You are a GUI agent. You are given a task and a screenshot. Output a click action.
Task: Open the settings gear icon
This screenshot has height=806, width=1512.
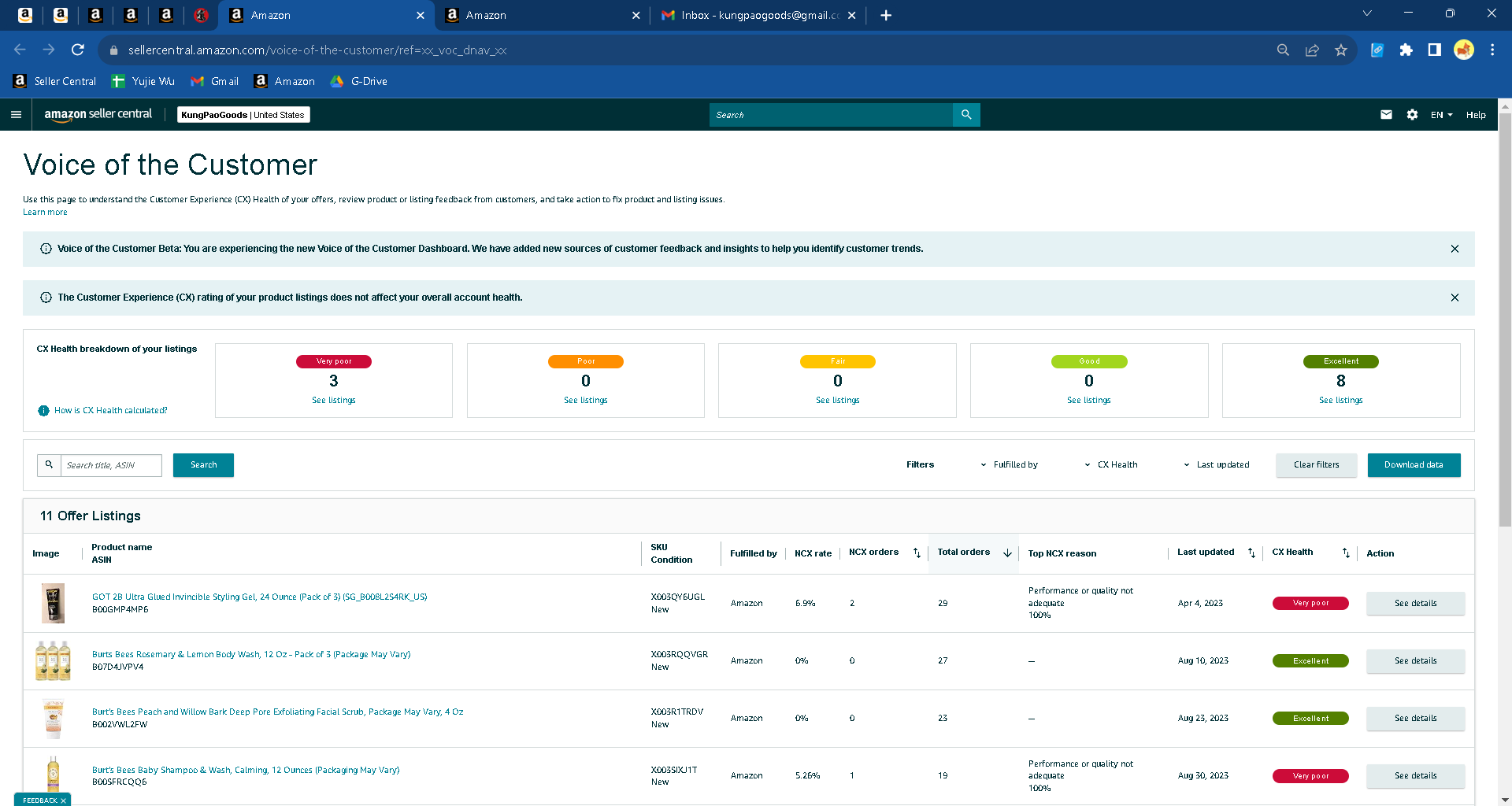(x=1412, y=115)
